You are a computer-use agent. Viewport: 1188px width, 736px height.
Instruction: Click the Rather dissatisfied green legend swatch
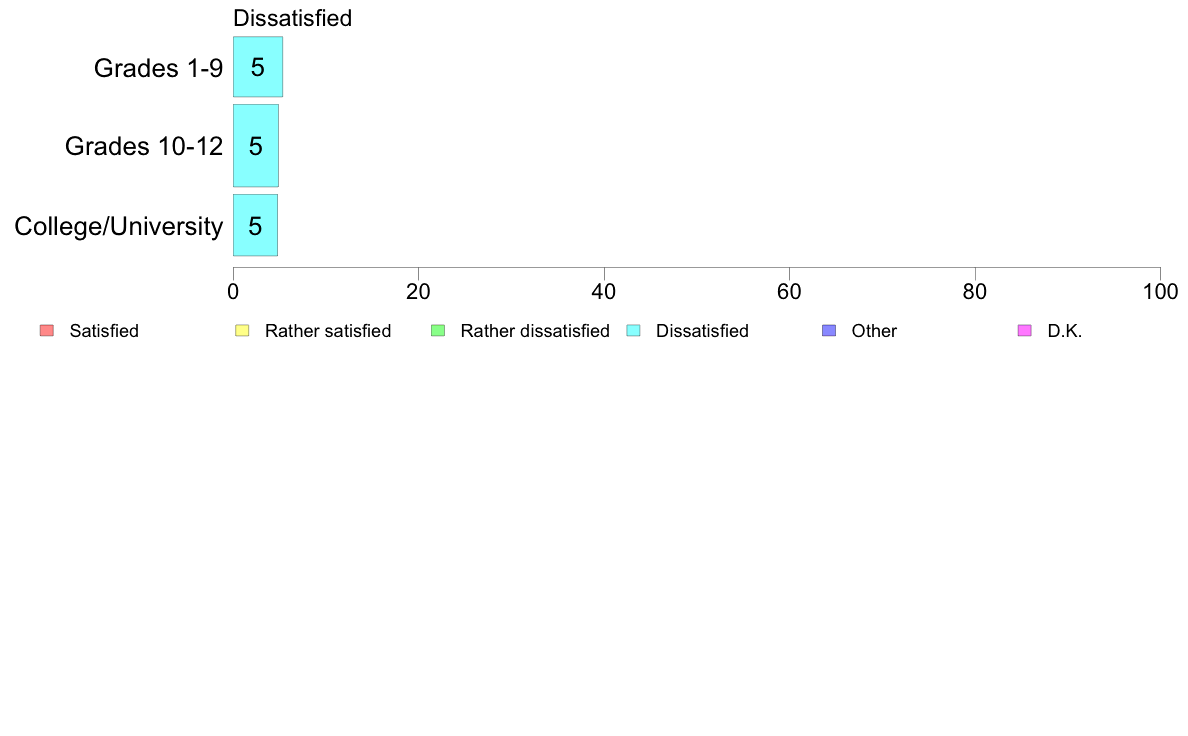[438, 330]
